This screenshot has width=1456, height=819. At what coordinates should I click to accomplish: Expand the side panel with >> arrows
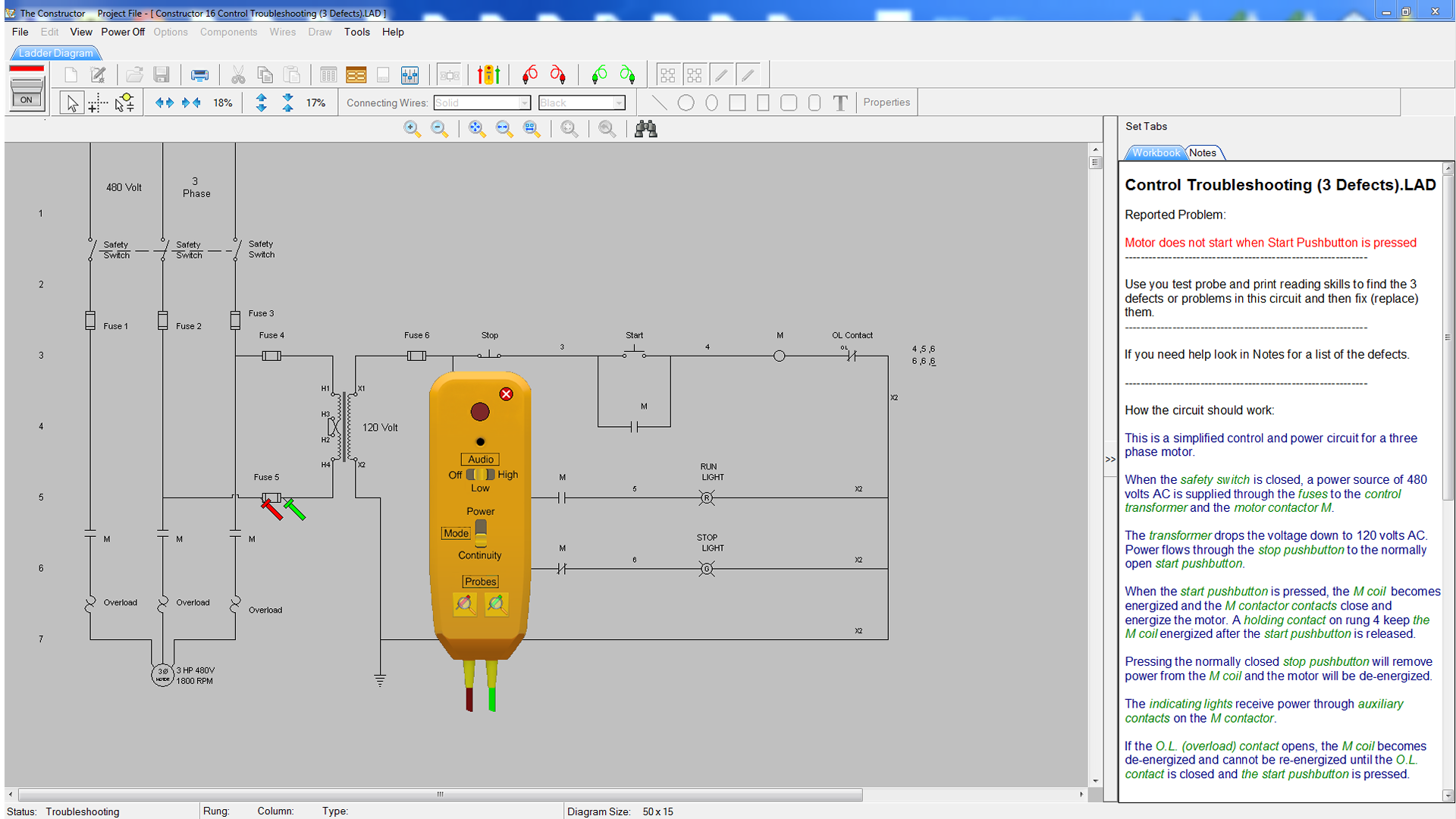click(1110, 460)
